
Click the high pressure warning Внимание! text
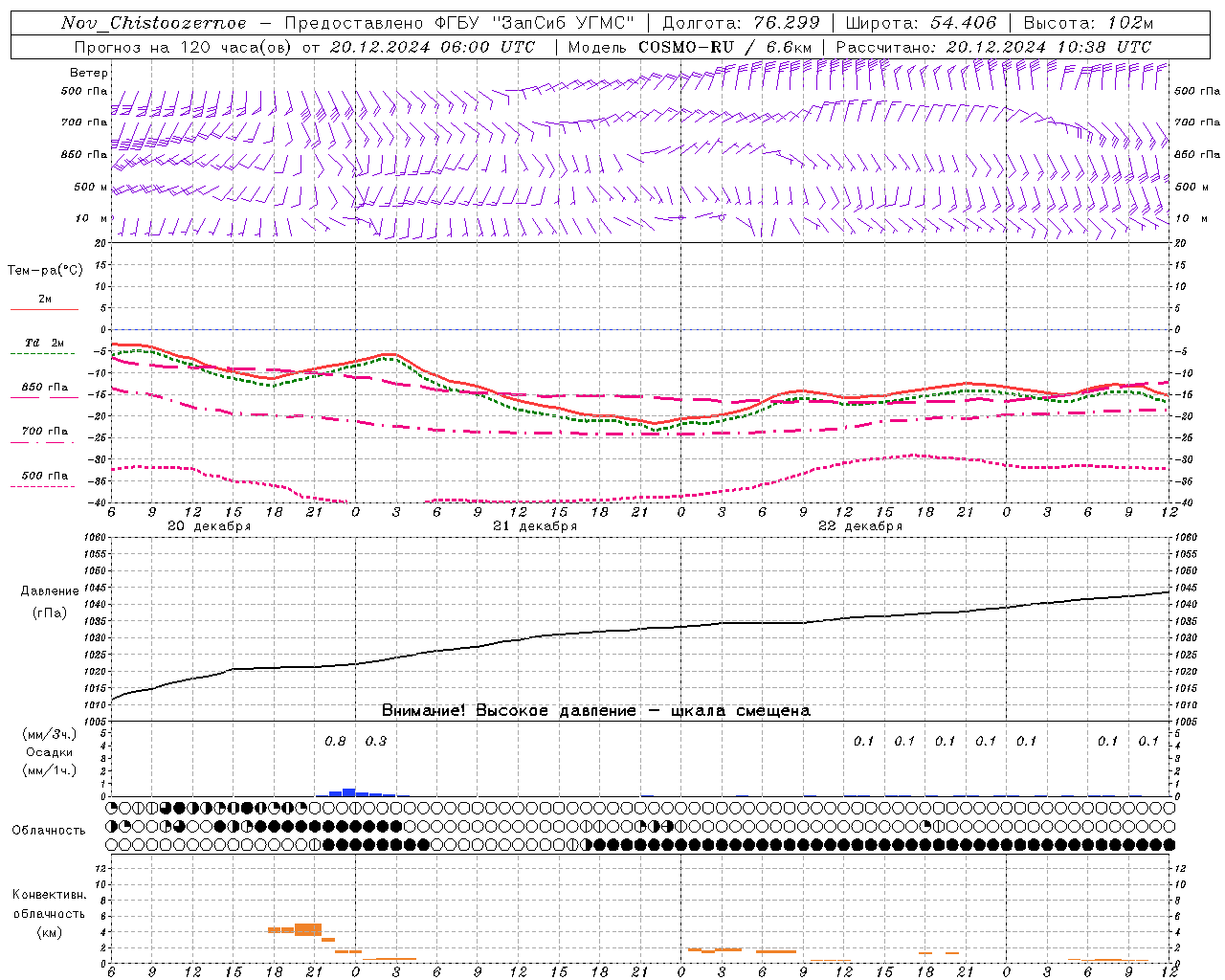[595, 711]
